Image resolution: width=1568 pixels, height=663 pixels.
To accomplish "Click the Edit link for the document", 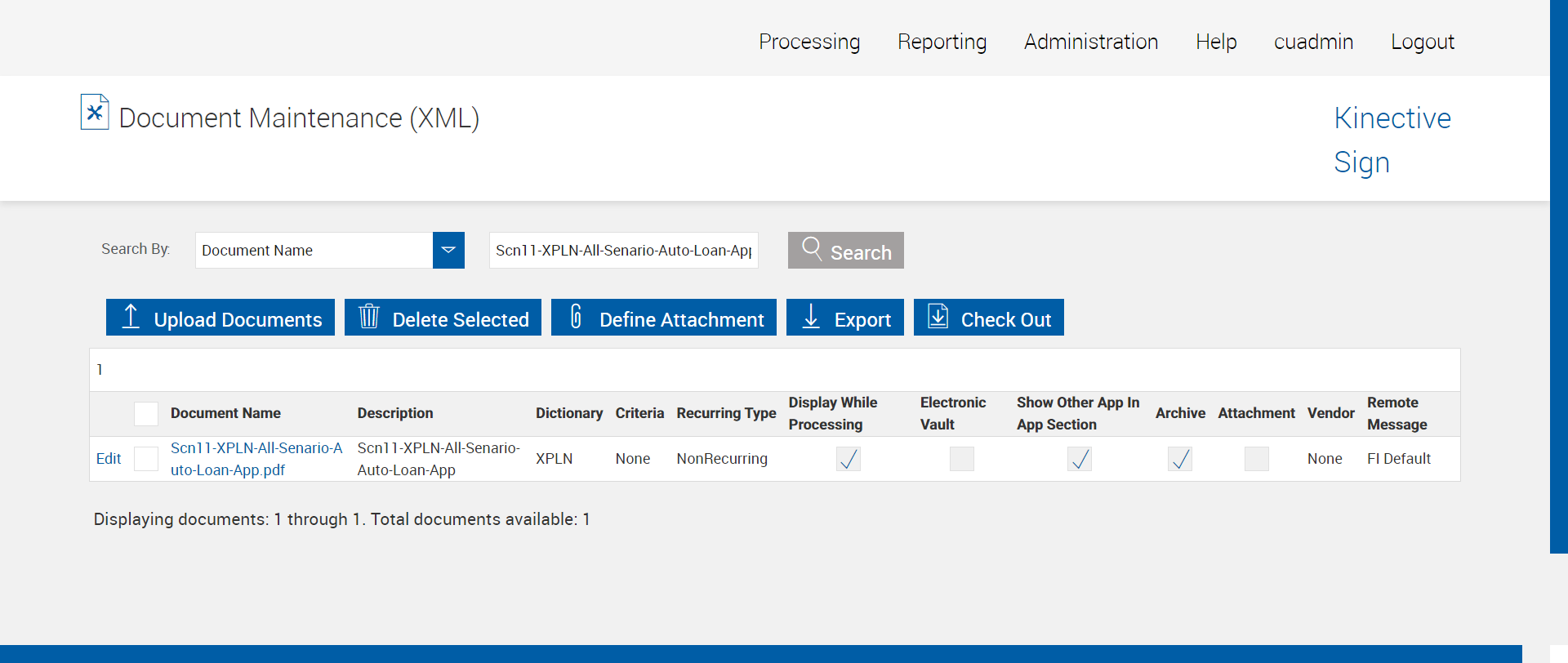I will [109, 459].
